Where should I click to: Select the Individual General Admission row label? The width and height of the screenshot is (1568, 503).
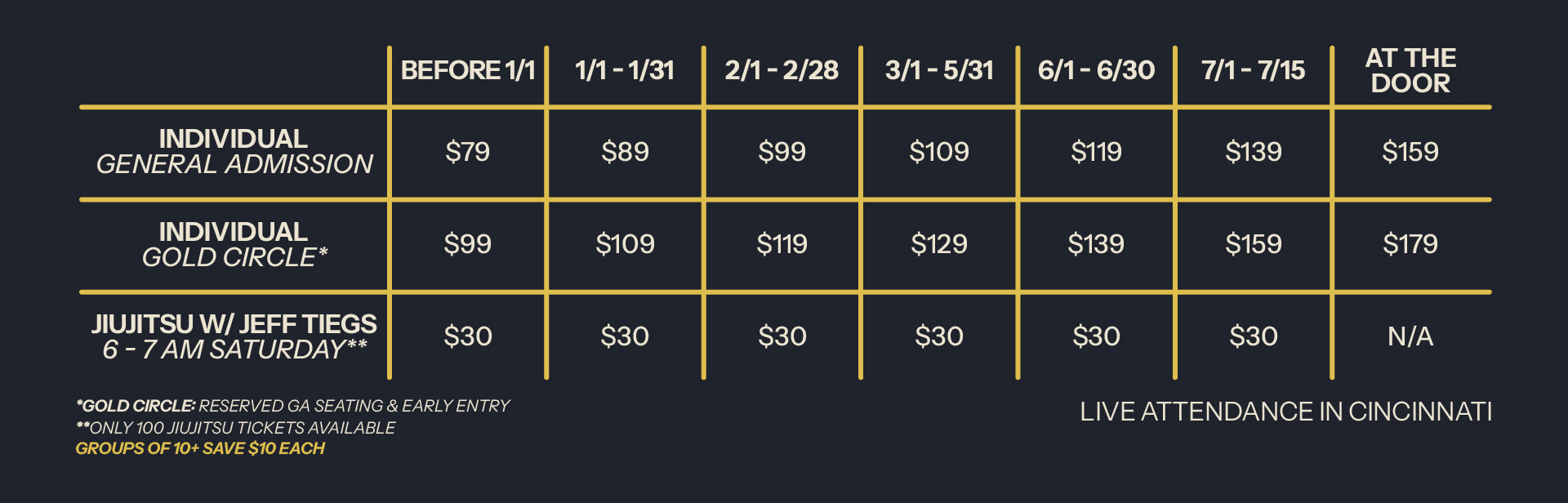pos(234,152)
